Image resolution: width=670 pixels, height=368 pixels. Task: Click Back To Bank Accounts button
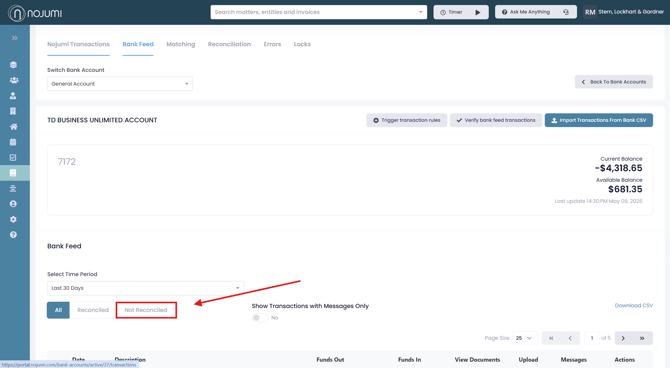pyautogui.click(x=614, y=82)
